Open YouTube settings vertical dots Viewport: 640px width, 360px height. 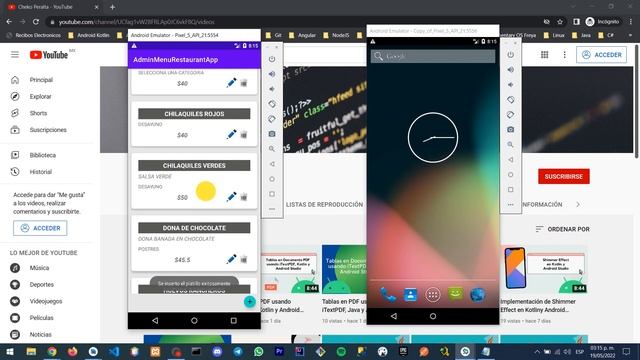point(564,55)
